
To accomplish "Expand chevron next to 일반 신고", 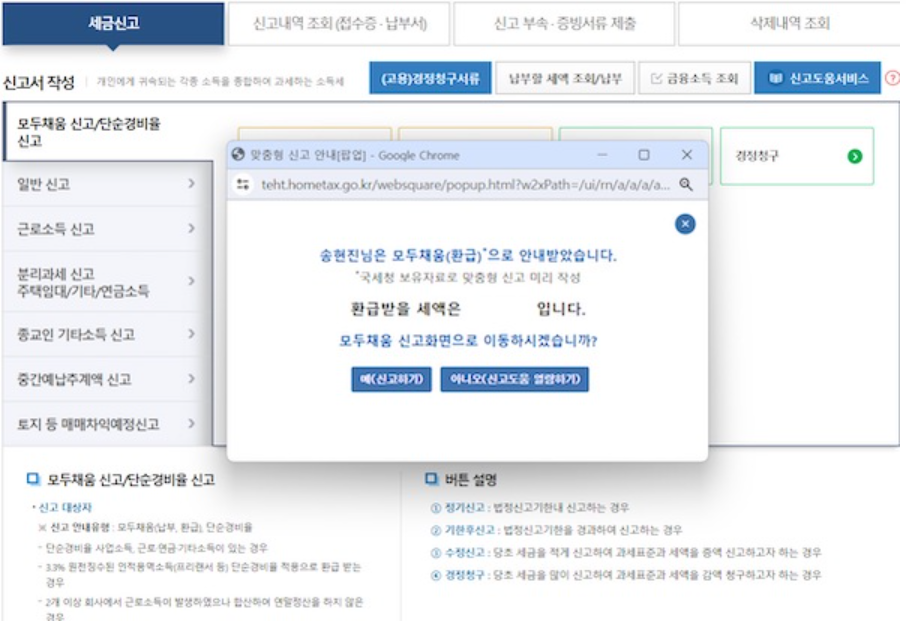I will (x=191, y=184).
